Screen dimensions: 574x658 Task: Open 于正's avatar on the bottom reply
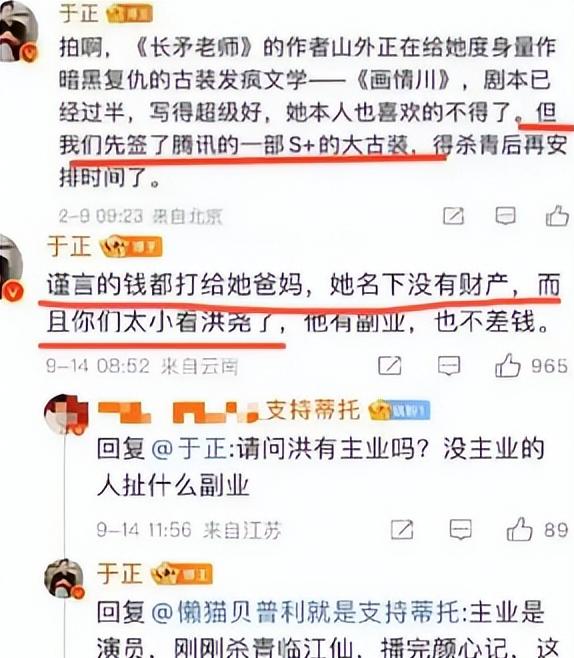point(65,579)
